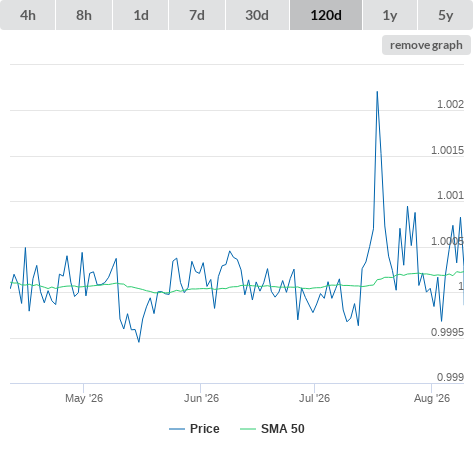The image size is (474, 455).
Task: Show the 7d price history
Action: (197, 15)
